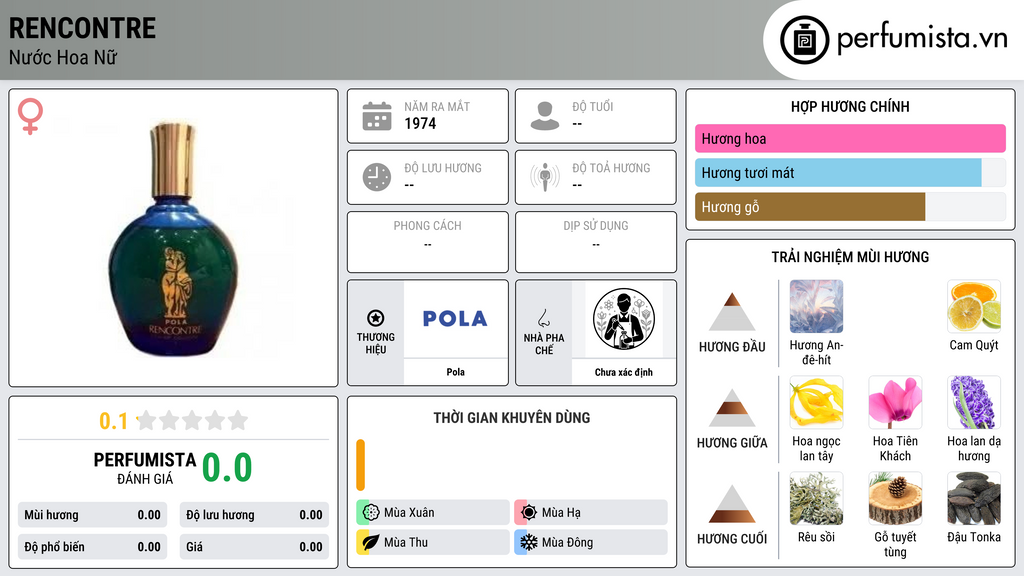Click the perfumista.vn perfume bottle logo icon
The height and width of the screenshot is (576, 1024).
tap(804, 40)
